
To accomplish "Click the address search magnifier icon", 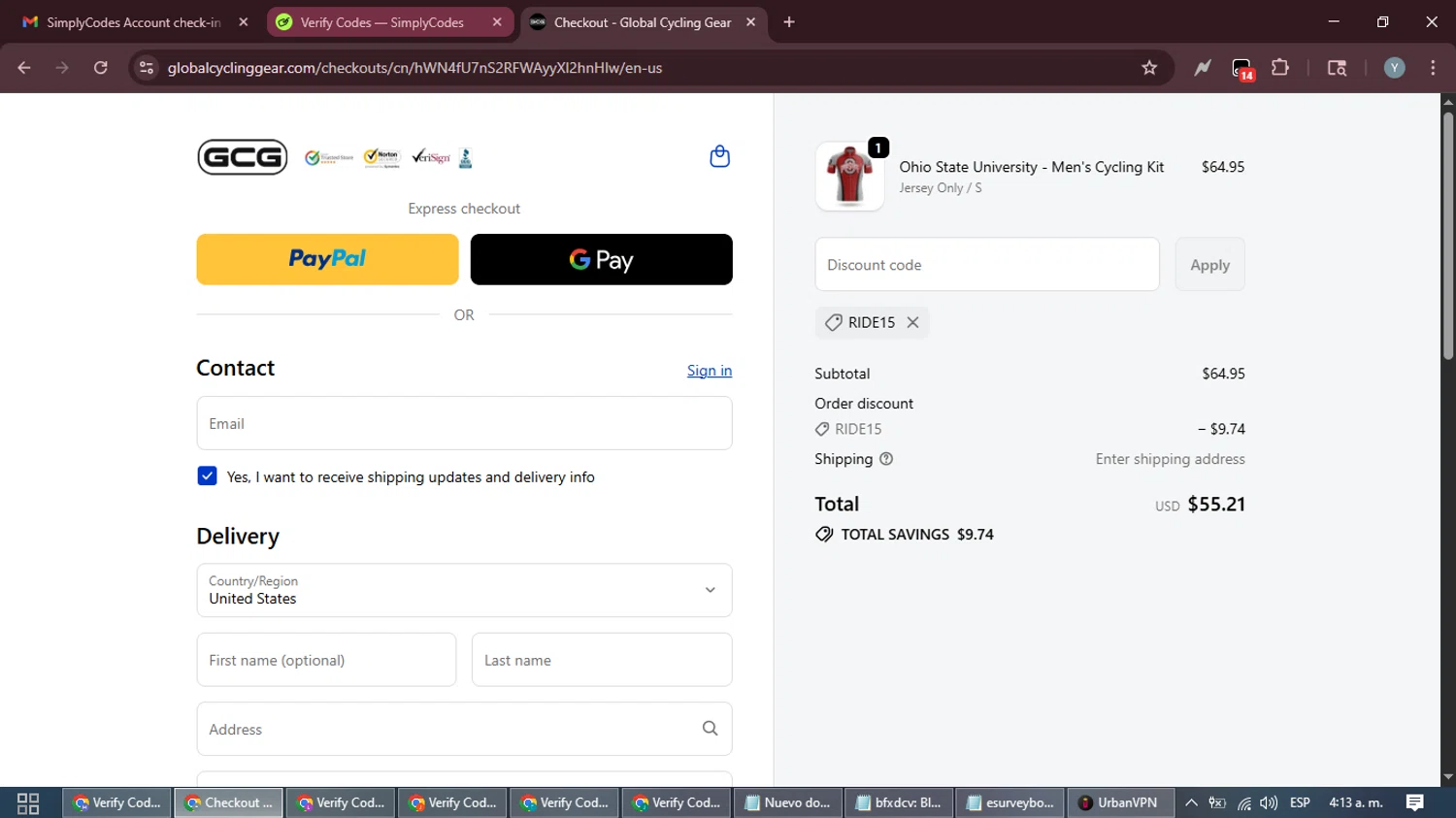I will click(710, 729).
